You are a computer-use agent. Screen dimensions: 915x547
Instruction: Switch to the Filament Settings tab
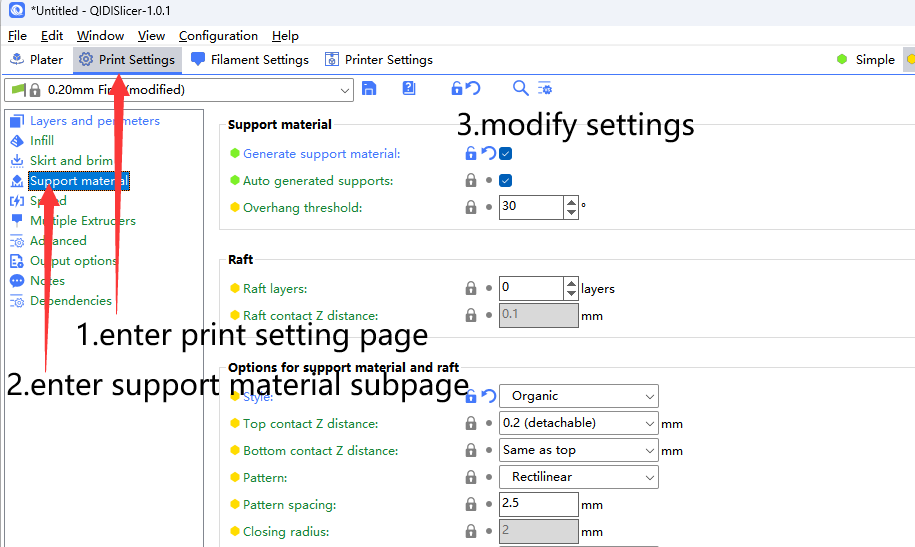coord(250,60)
